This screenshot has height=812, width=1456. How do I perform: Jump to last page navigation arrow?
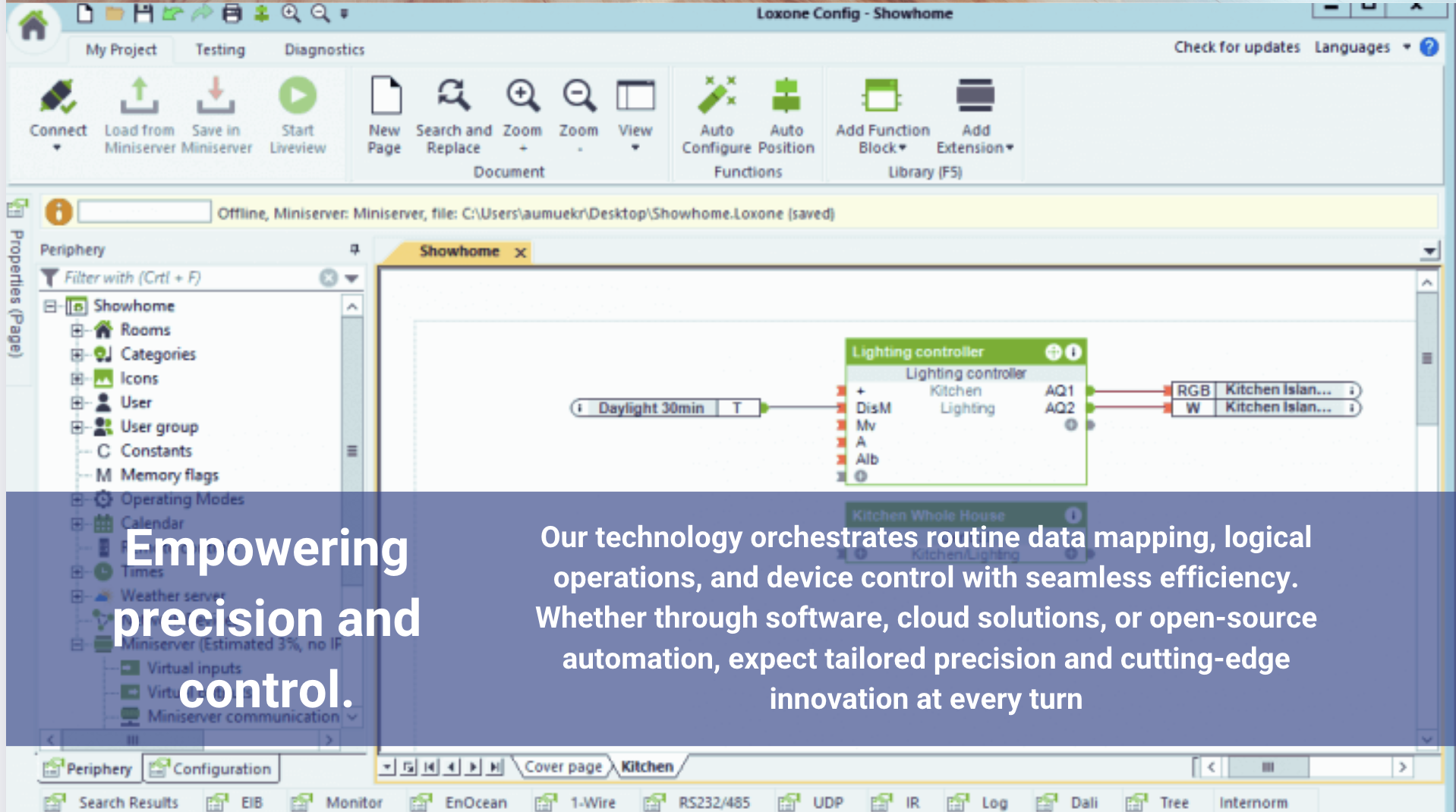tap(496, 766)
